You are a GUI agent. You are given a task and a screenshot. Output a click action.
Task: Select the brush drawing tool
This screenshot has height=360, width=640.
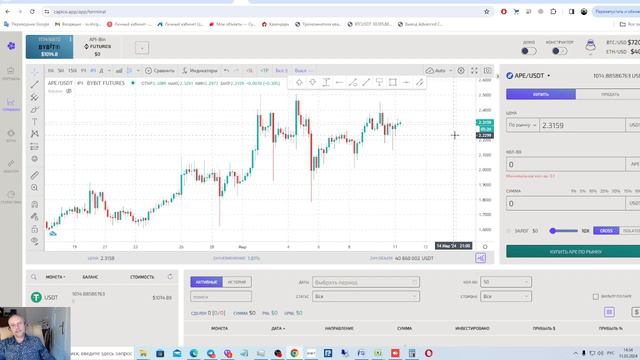click(x=35, y=109)
